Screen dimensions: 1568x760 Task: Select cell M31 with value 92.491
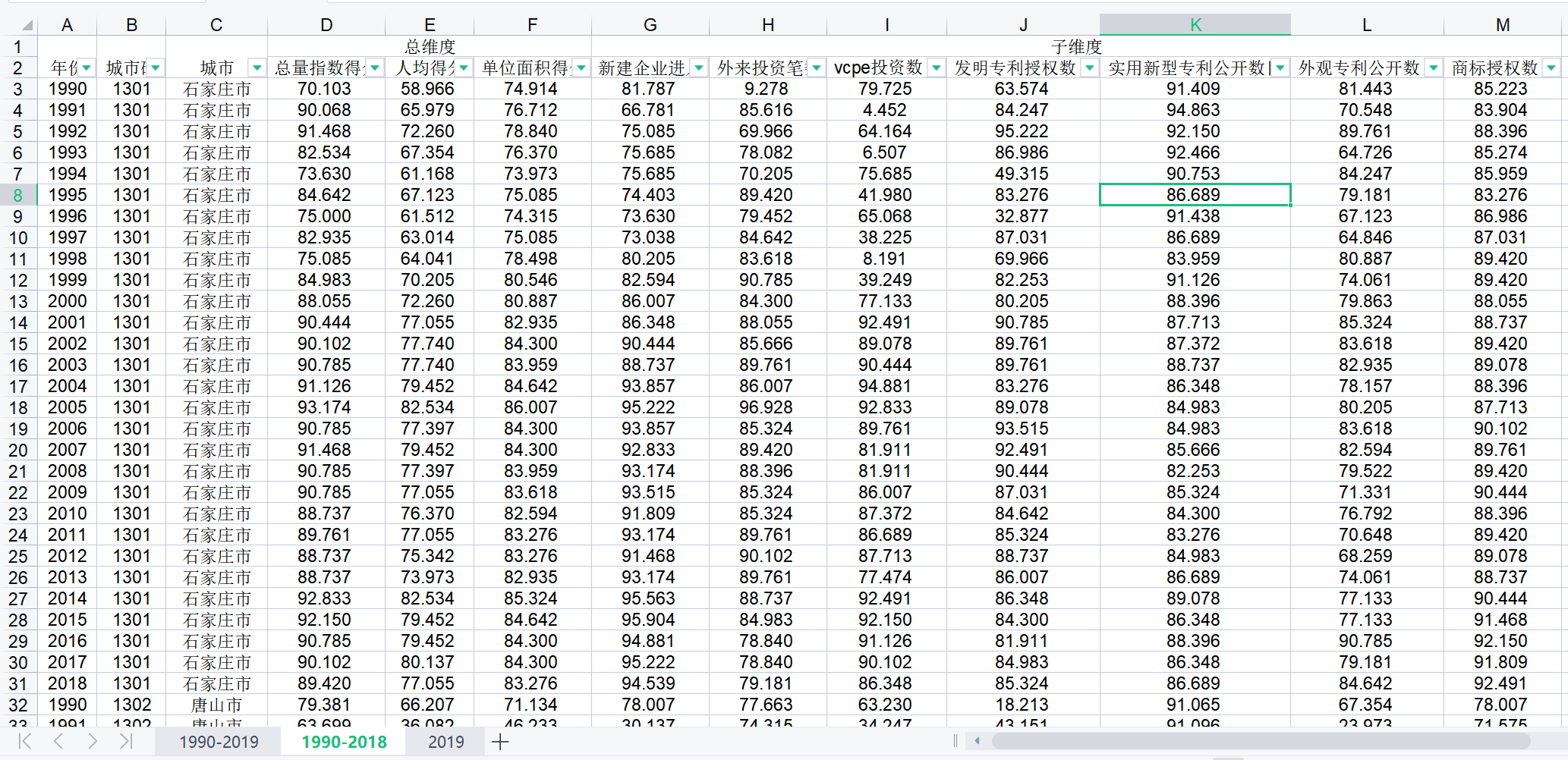pos(1503,683)
